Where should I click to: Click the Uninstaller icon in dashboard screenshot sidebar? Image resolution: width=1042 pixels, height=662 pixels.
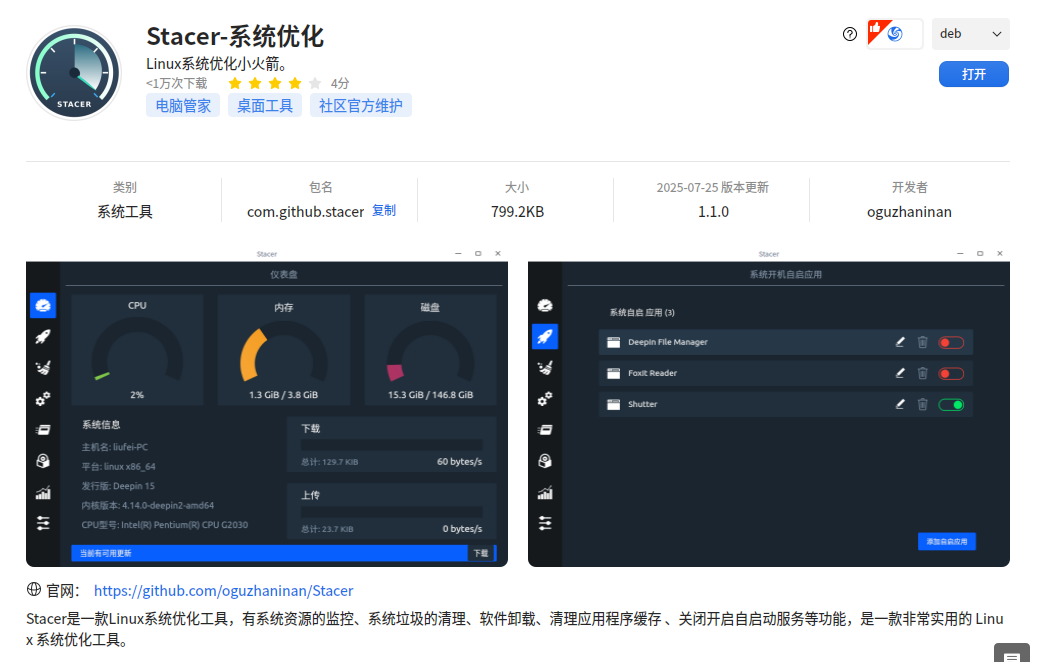coord(43,461)
